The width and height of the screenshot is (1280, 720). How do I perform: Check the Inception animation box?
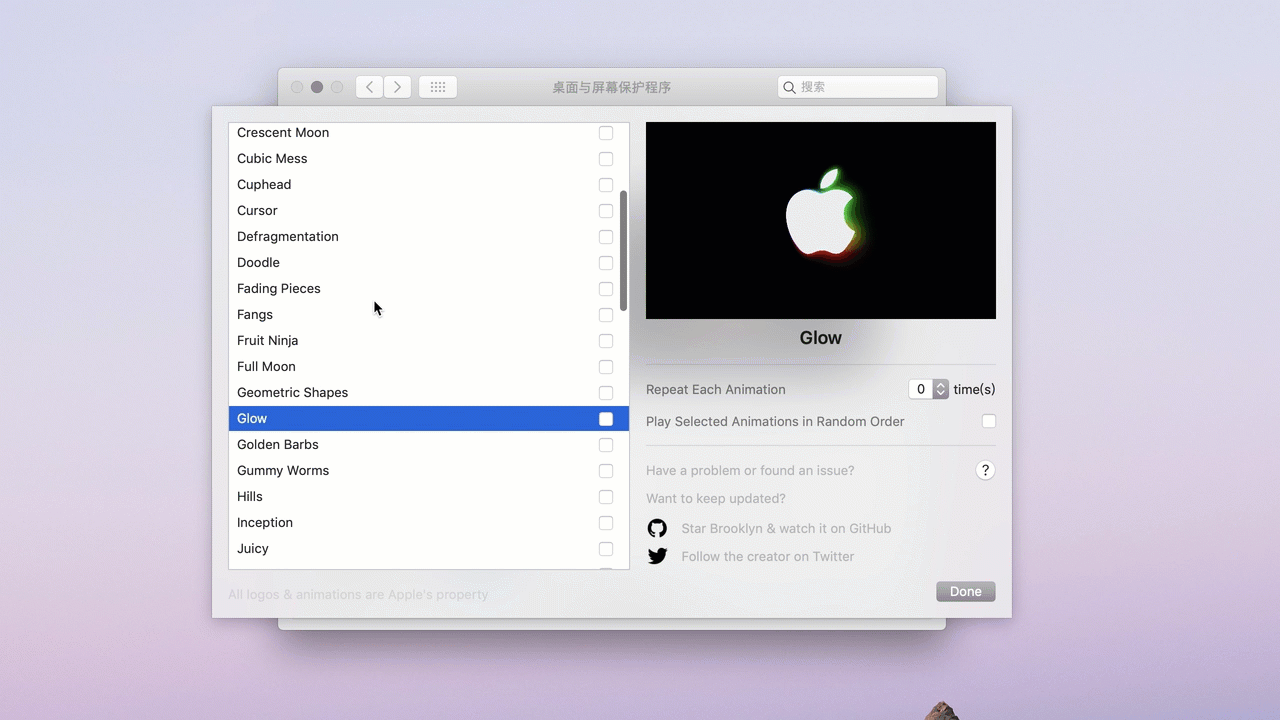coord(606,523)
